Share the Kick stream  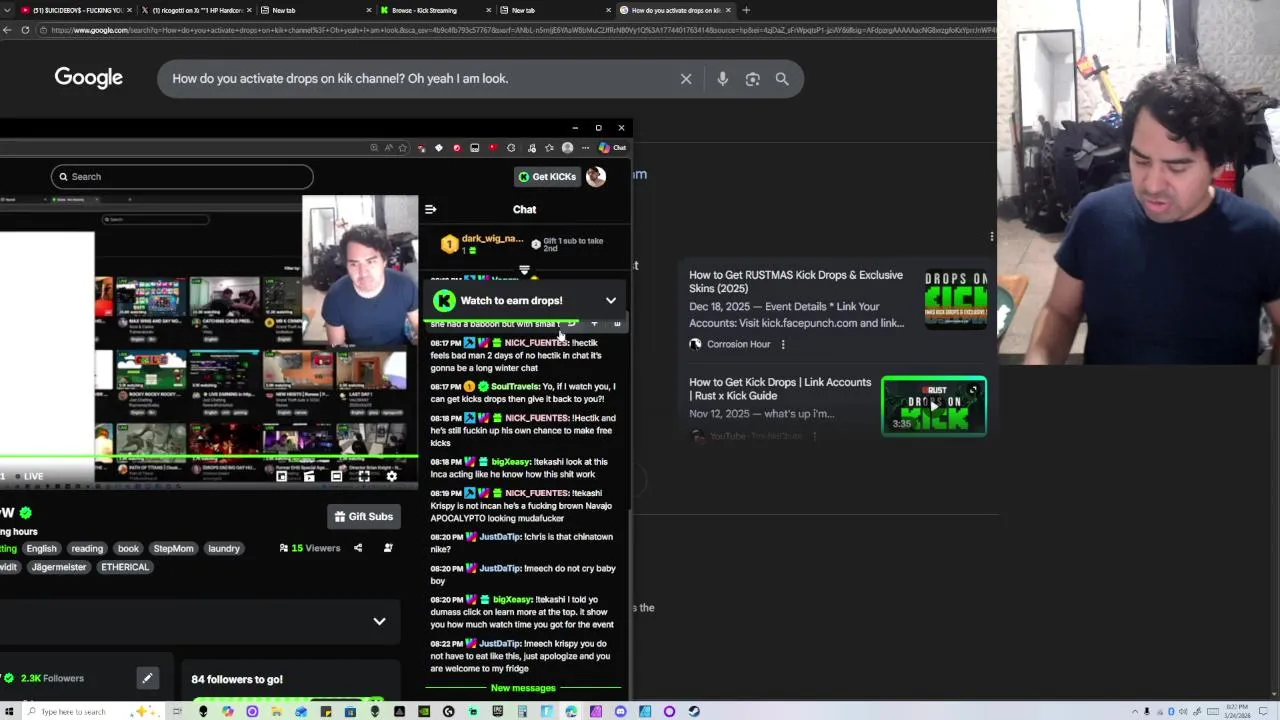coord(358,548)
